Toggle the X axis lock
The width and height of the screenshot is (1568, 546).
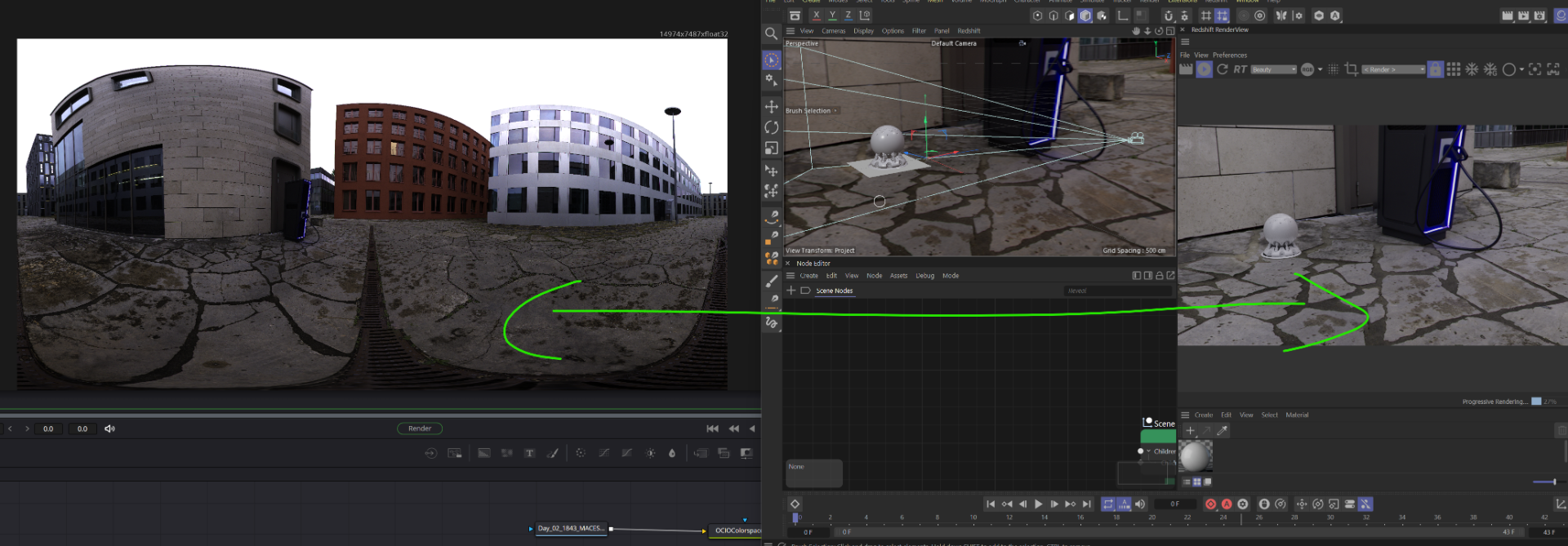(816, 16)
